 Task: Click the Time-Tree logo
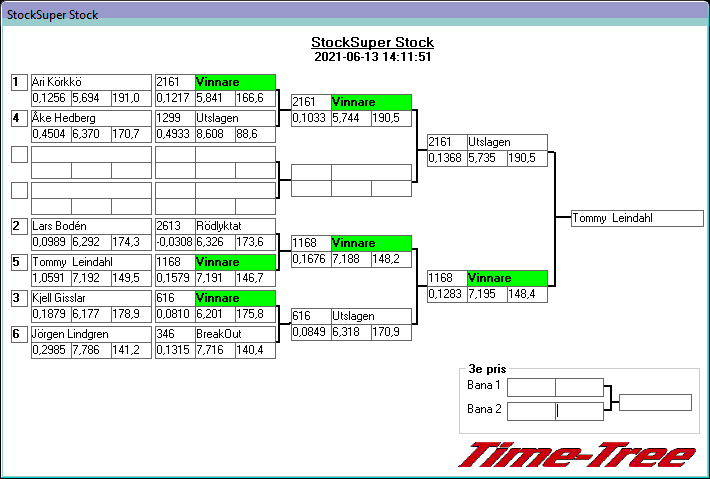click(576, 455)
